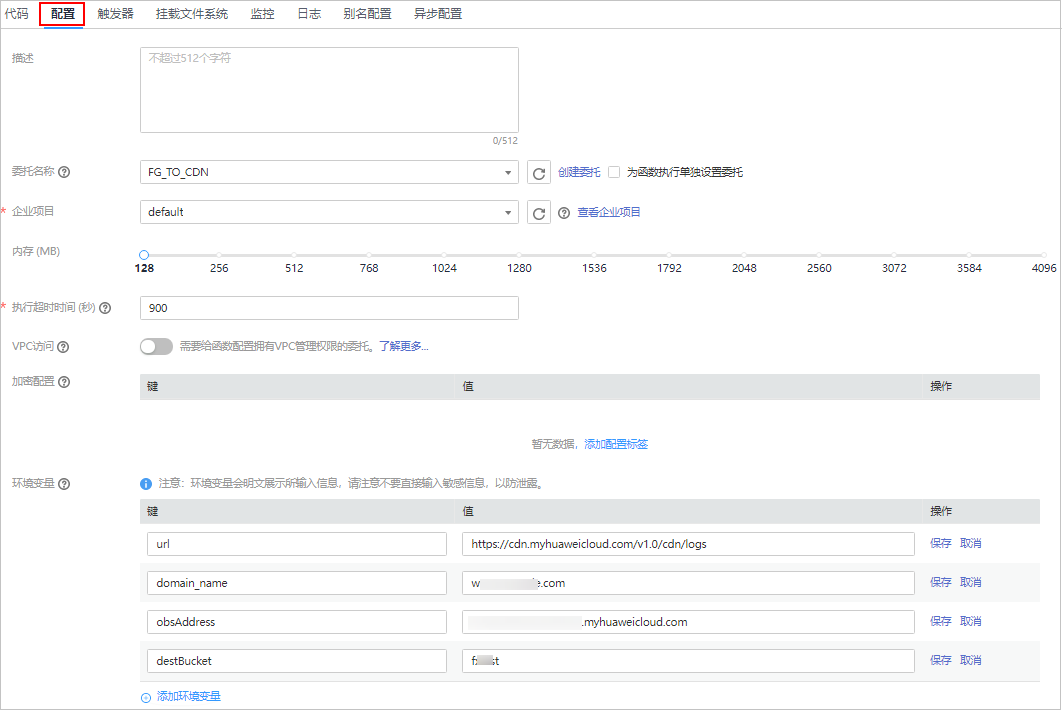Click 保存 in the obsAddress row

(941, 621)
